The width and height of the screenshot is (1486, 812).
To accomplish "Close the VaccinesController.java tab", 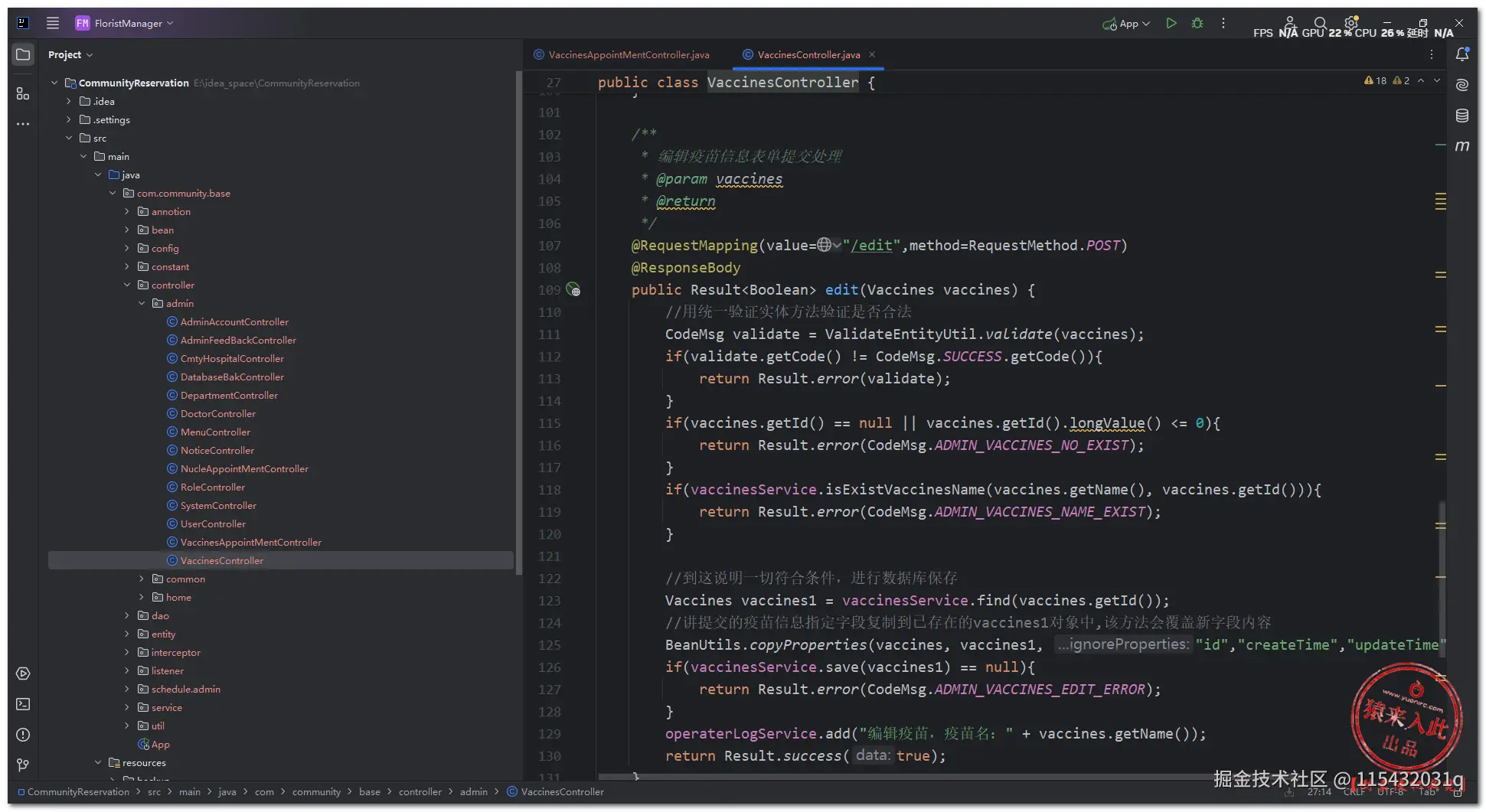I will 872,54.
